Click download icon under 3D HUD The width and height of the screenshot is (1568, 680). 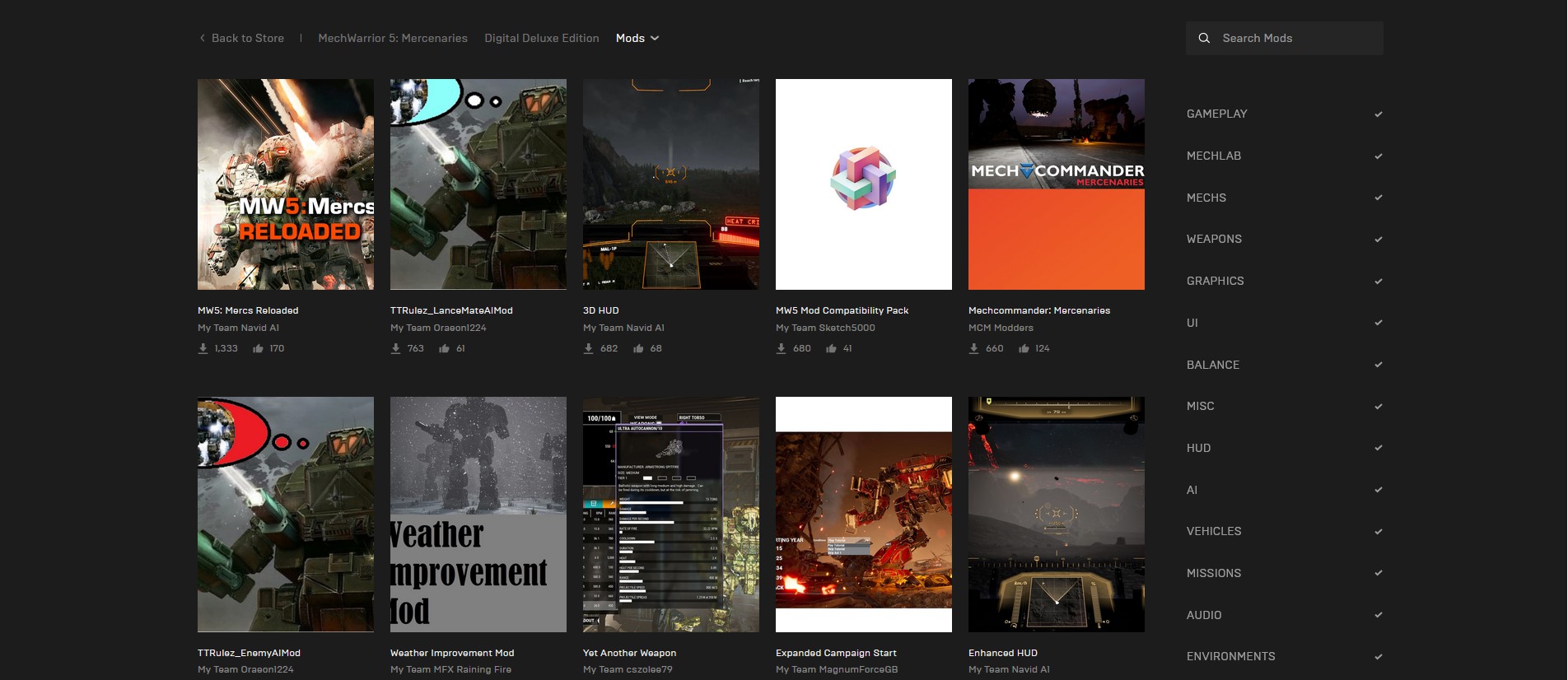pyautogui.click(x=588, y=348)
